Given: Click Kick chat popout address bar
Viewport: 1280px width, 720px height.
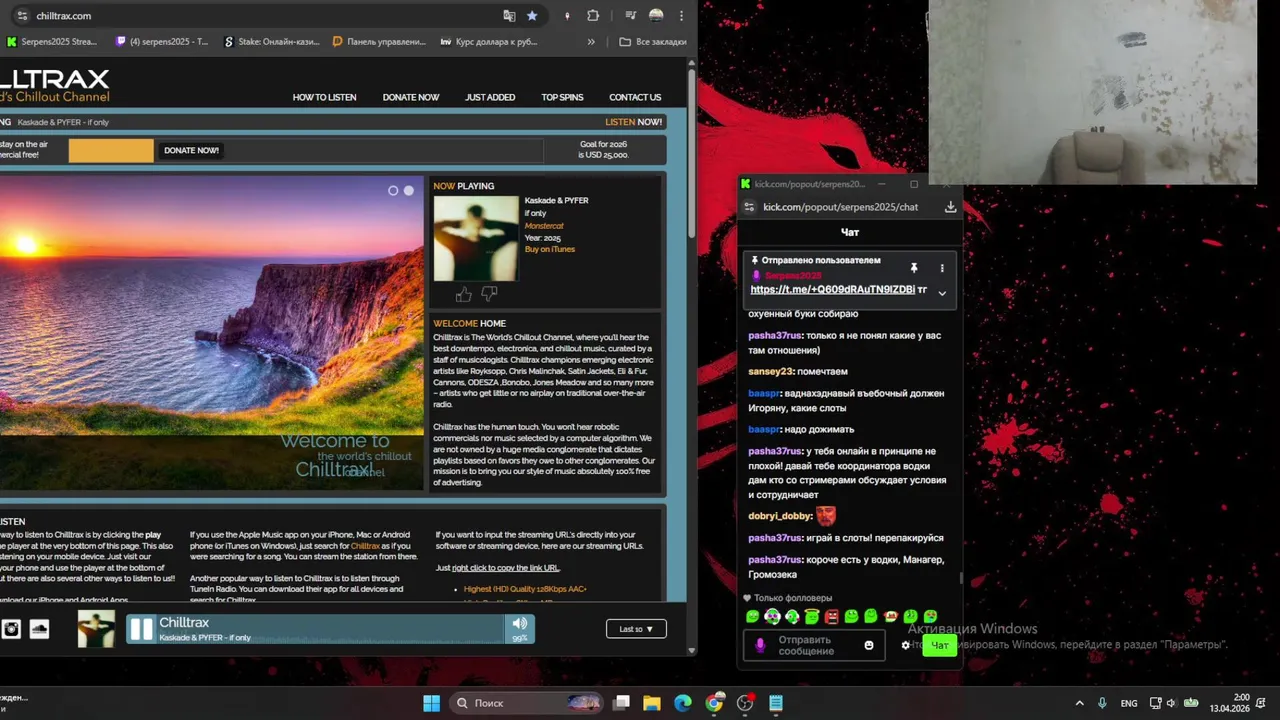Looking at the screenshot, I should click(840, 207).
